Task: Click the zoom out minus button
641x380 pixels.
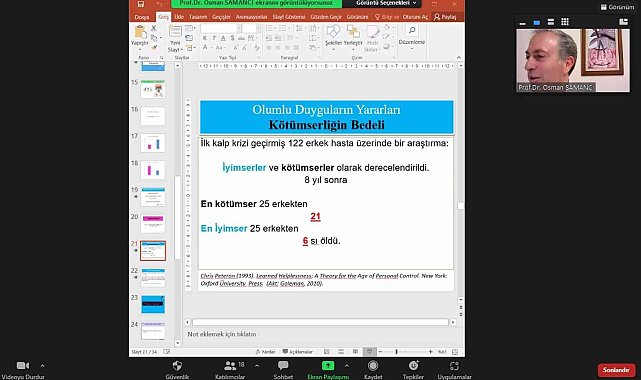Action: (x=381, y=352)
